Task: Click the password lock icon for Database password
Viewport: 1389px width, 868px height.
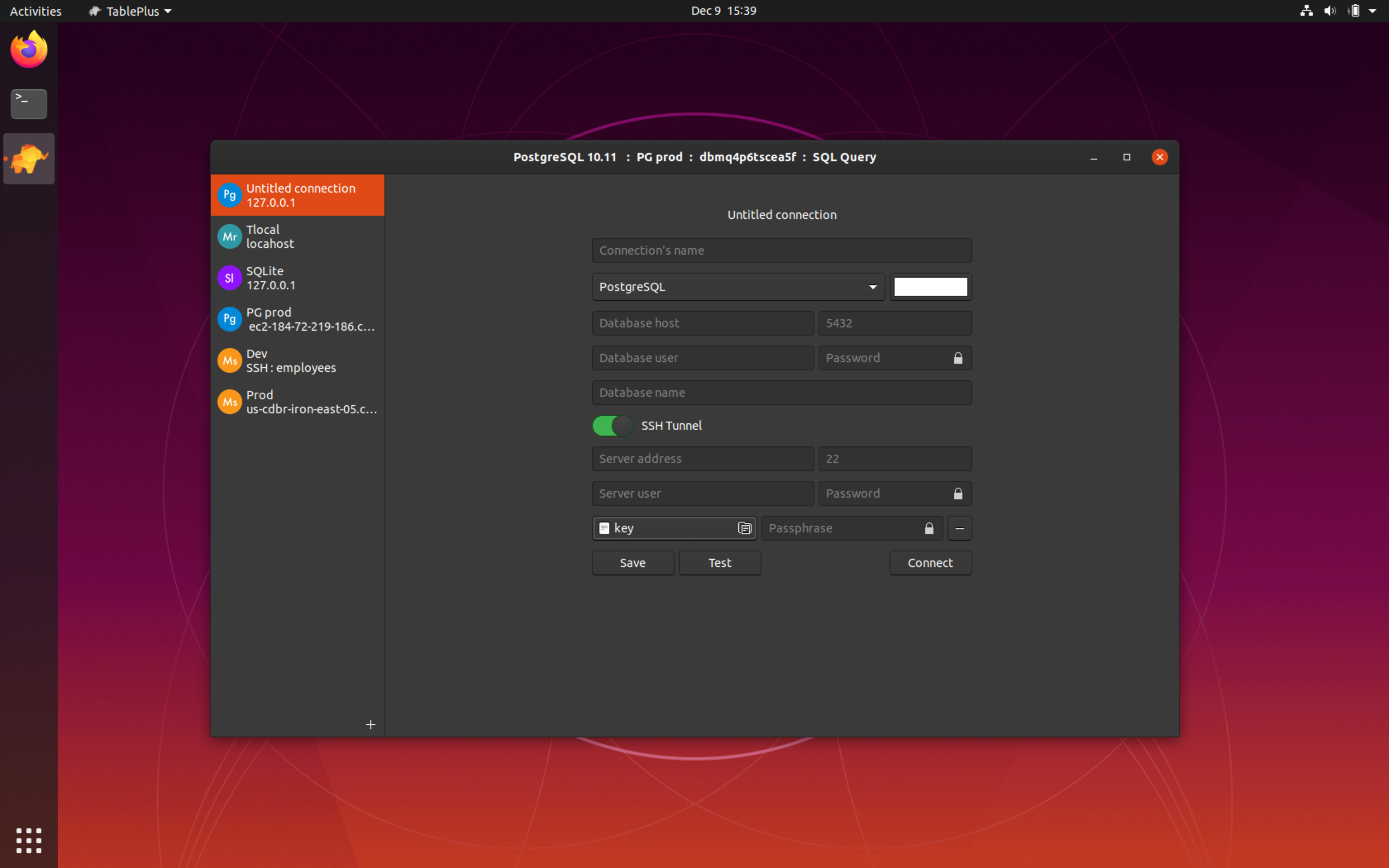Action: [957, 358]
